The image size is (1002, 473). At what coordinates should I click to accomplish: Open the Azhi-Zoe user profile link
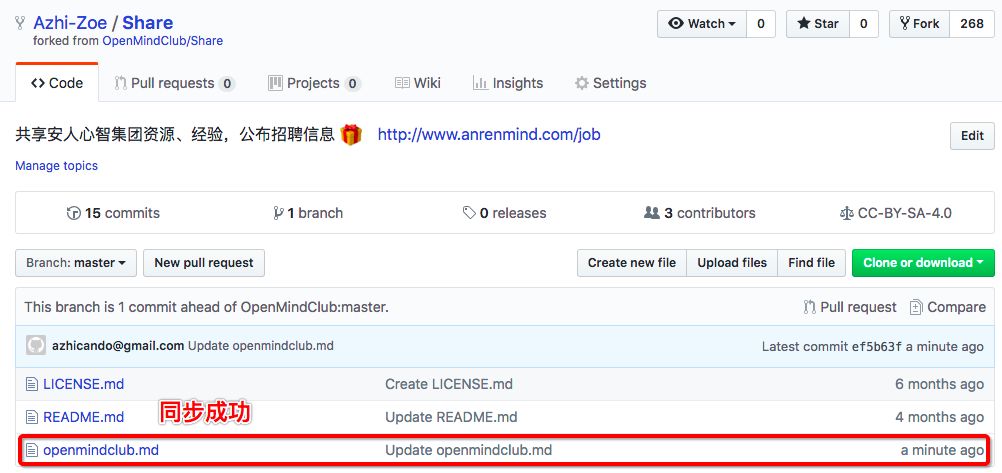[x=70, y=23]
